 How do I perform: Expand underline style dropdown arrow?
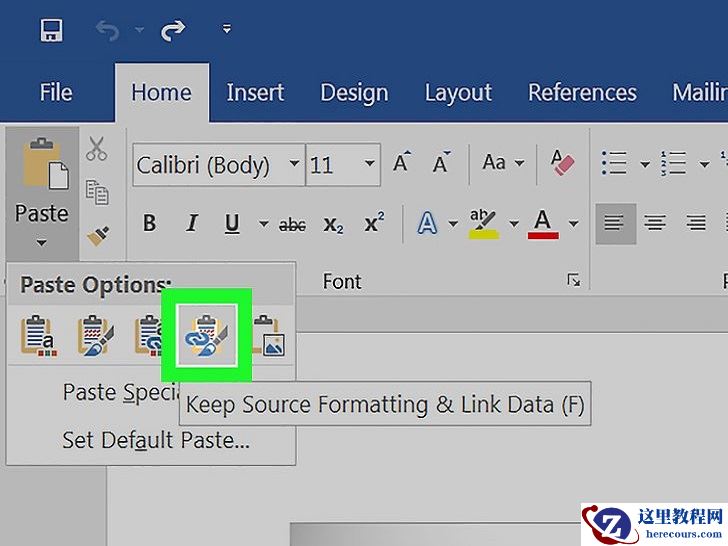(x=264, y=224)
